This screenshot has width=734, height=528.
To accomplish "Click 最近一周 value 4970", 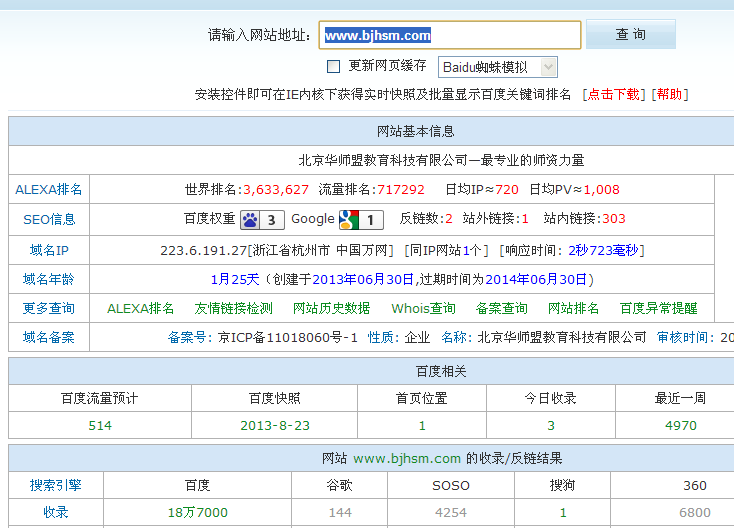I will [681, 425].
